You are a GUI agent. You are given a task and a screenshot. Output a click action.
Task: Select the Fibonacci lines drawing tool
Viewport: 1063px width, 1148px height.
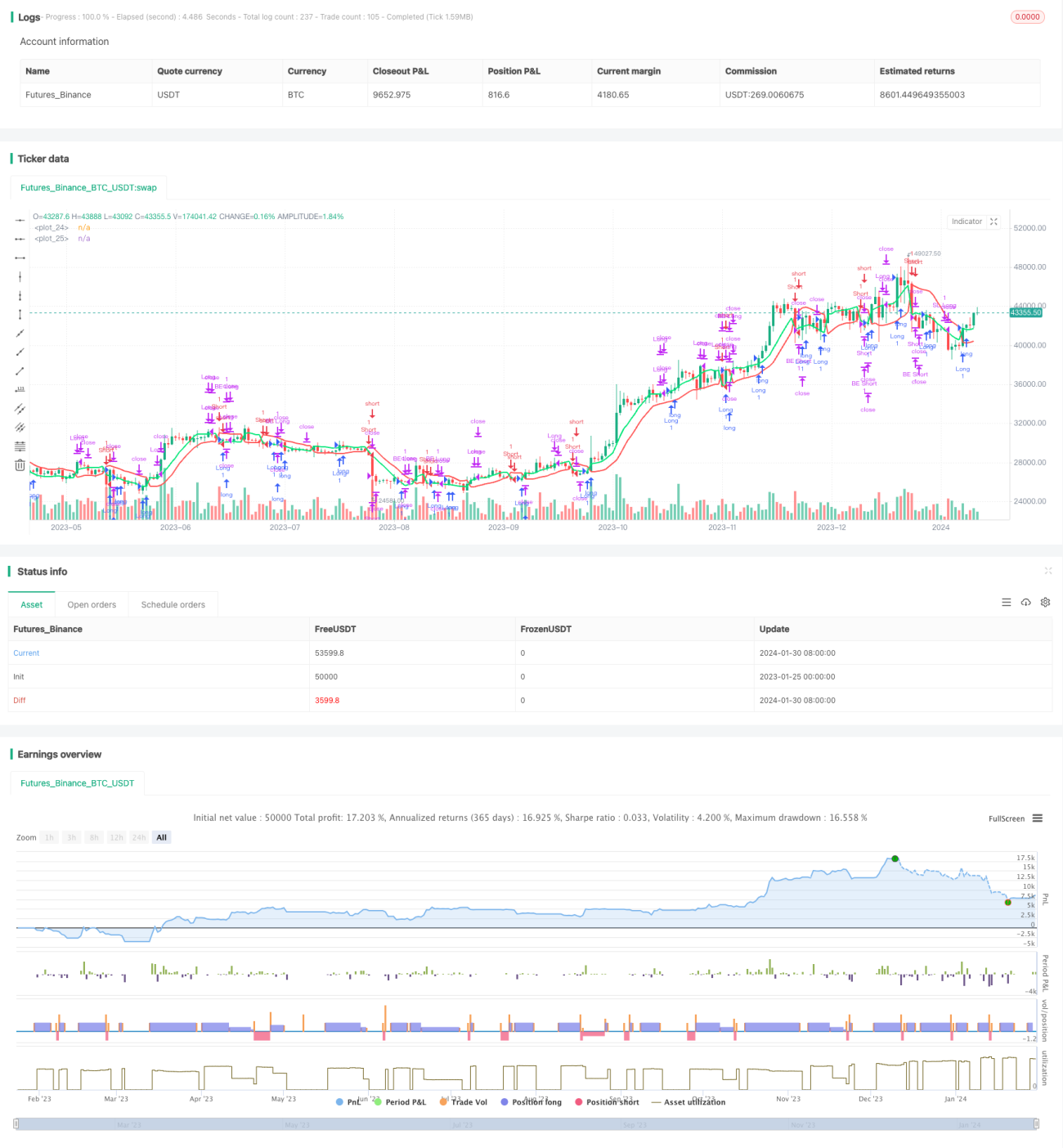click(20, 446)
